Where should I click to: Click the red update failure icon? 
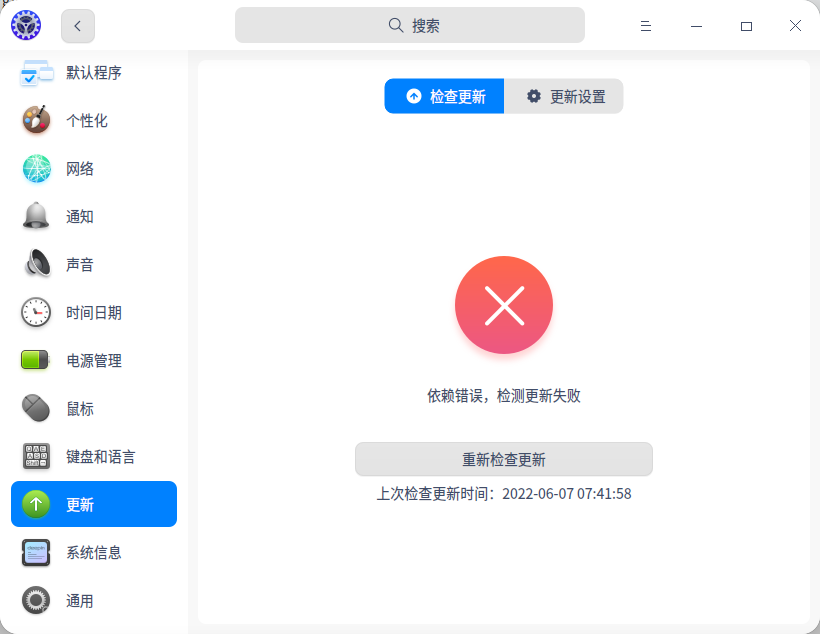503,305
